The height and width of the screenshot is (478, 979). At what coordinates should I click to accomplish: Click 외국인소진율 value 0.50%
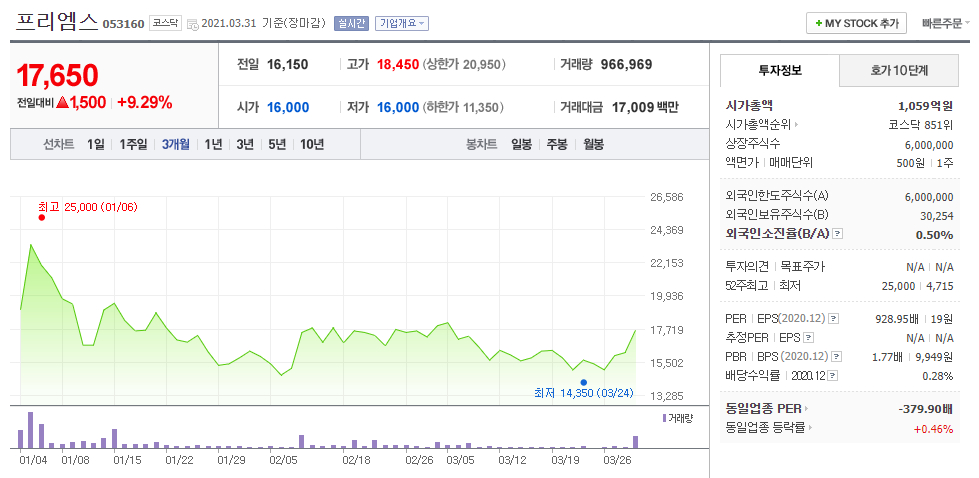[935, 235]
